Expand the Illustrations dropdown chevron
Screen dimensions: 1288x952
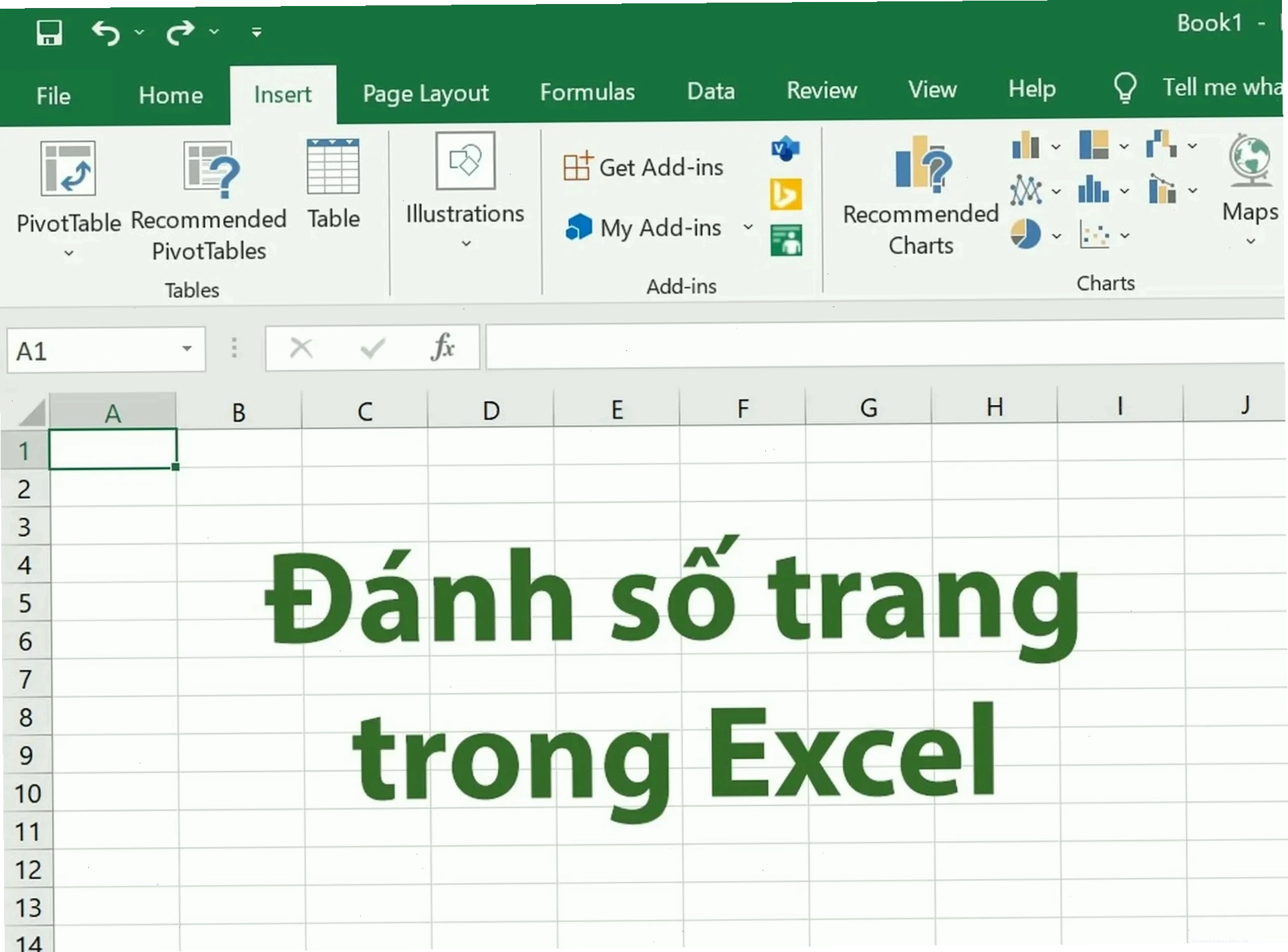pos(466,243)
